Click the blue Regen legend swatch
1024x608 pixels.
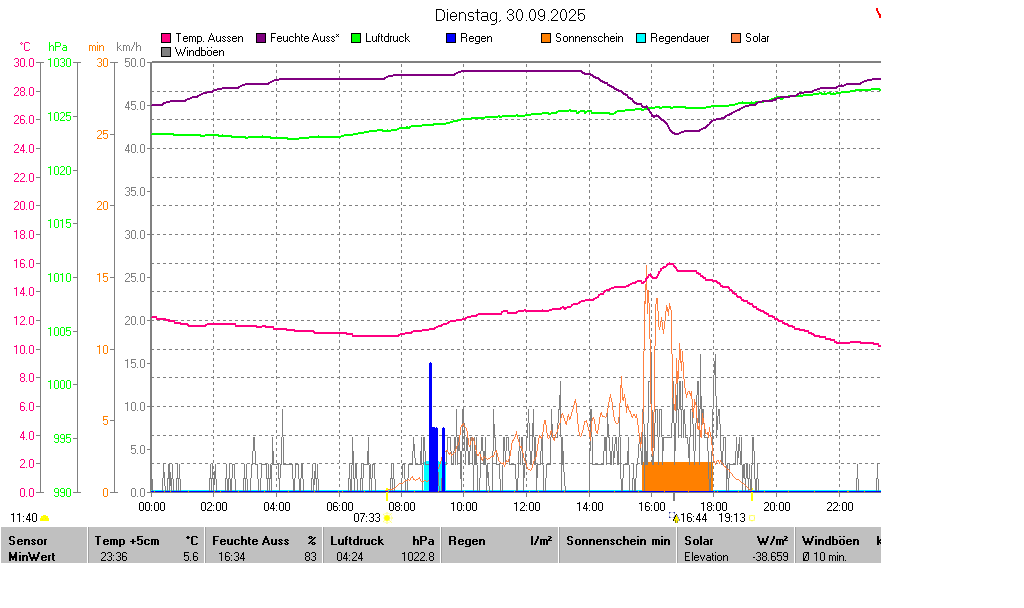click(x=451, y=38)
